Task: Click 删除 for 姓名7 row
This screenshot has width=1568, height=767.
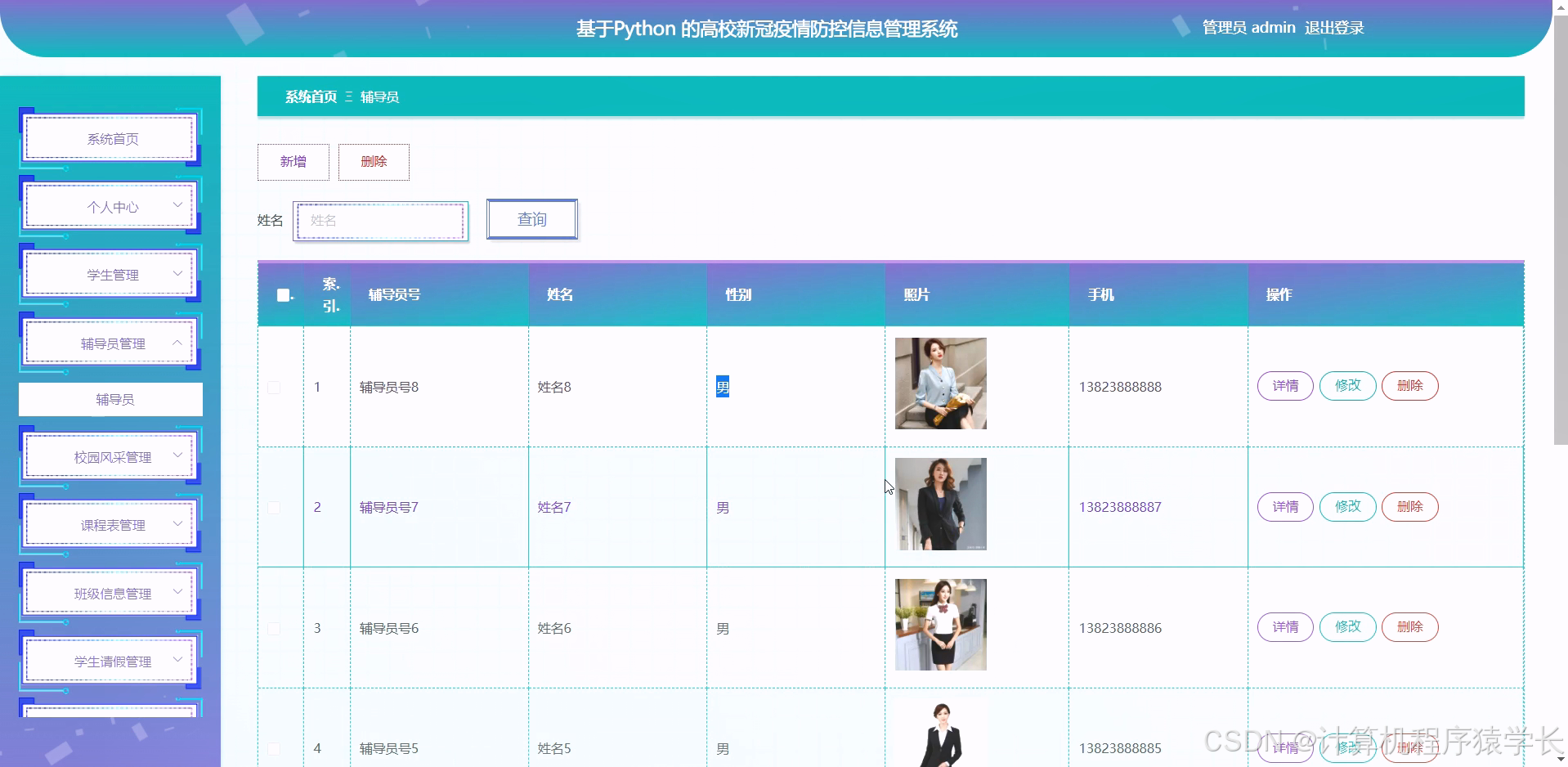Action: 1410,507
